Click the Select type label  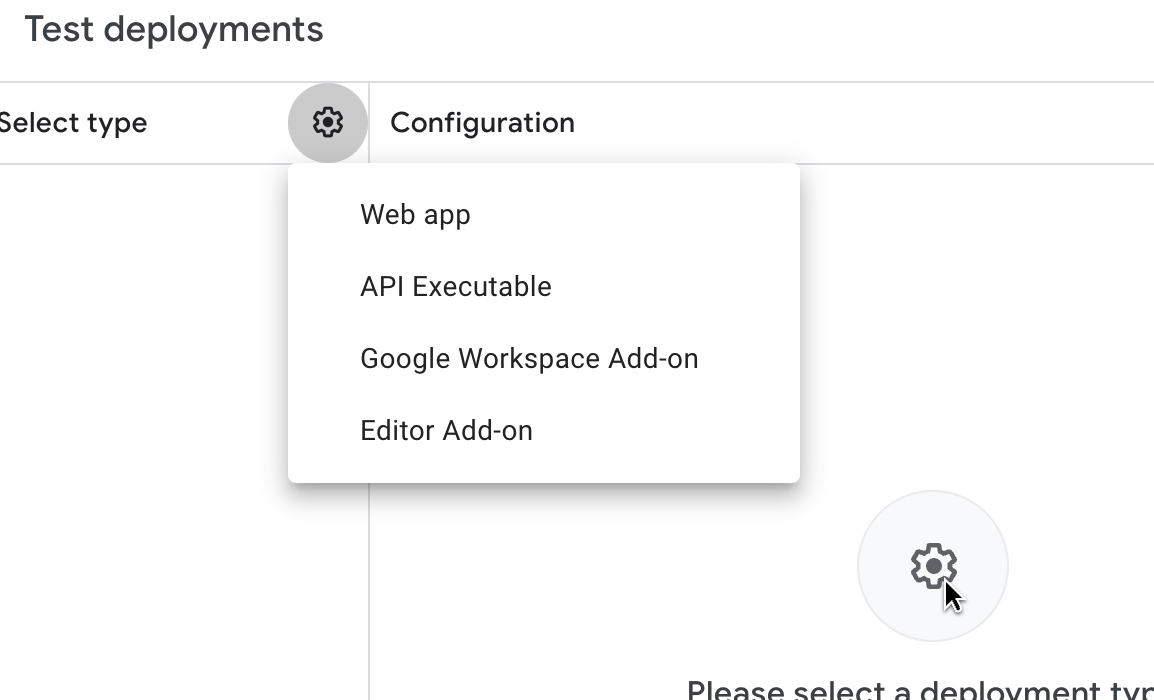coord(73,123)
